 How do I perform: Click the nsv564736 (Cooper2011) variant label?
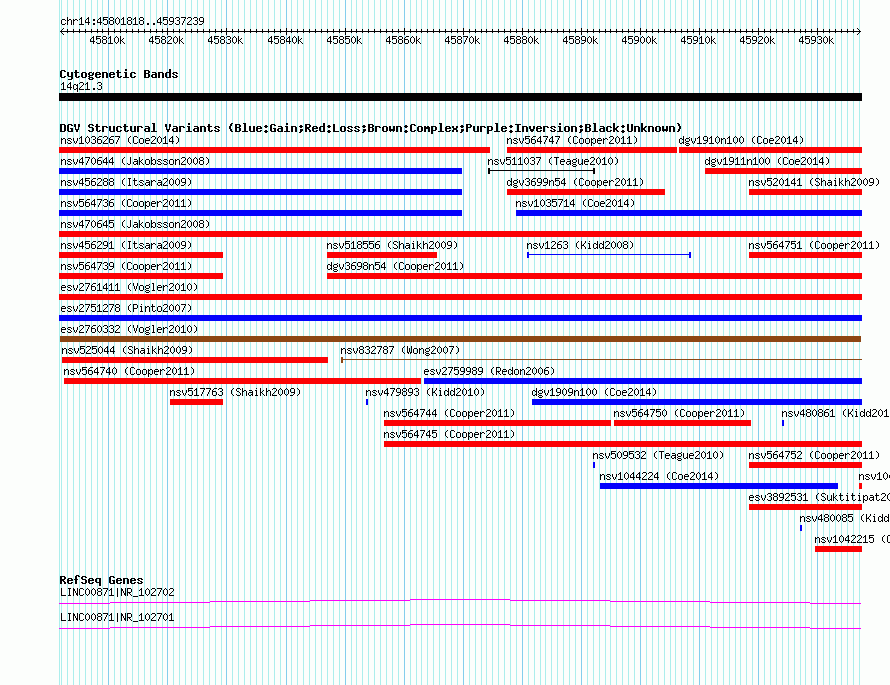click(126, 203)
